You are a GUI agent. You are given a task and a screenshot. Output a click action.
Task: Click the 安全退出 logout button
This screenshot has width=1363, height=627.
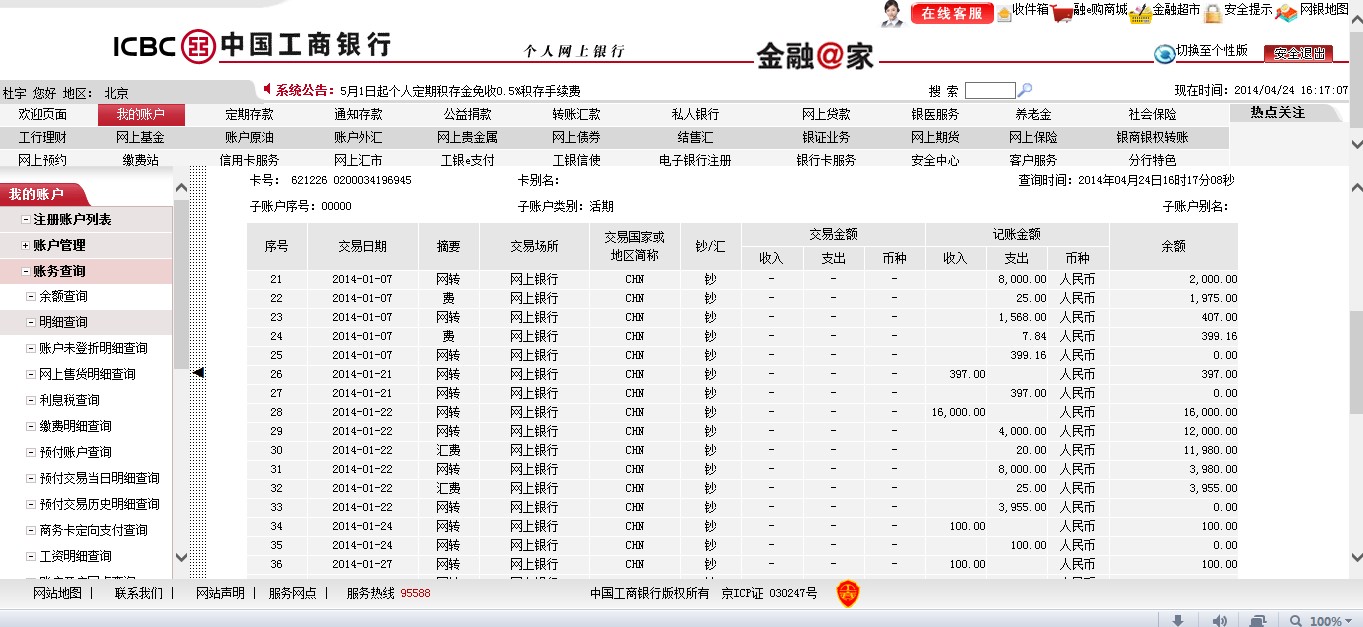pos(1298,54)
